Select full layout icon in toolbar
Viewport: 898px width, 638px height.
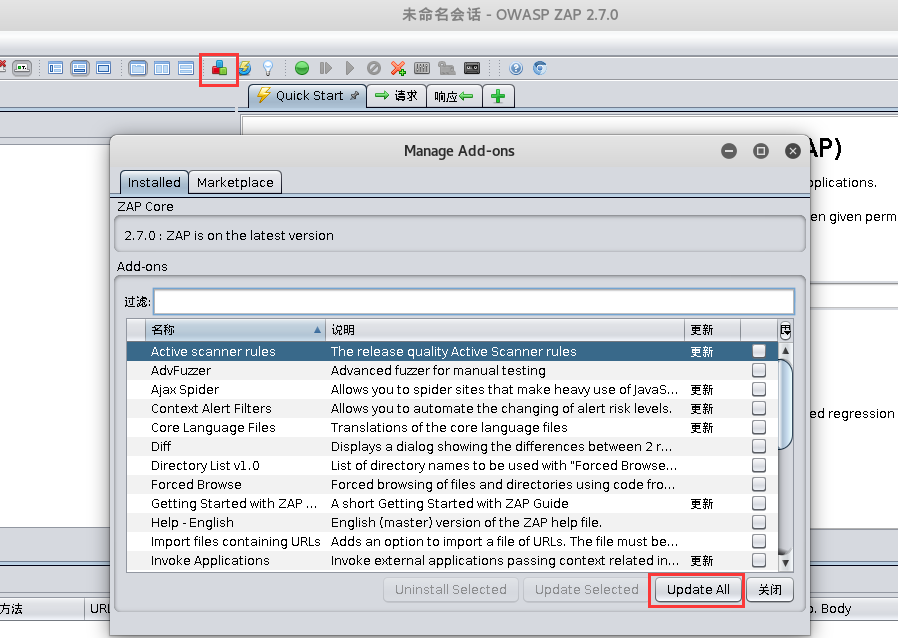[x=104, y=68]
